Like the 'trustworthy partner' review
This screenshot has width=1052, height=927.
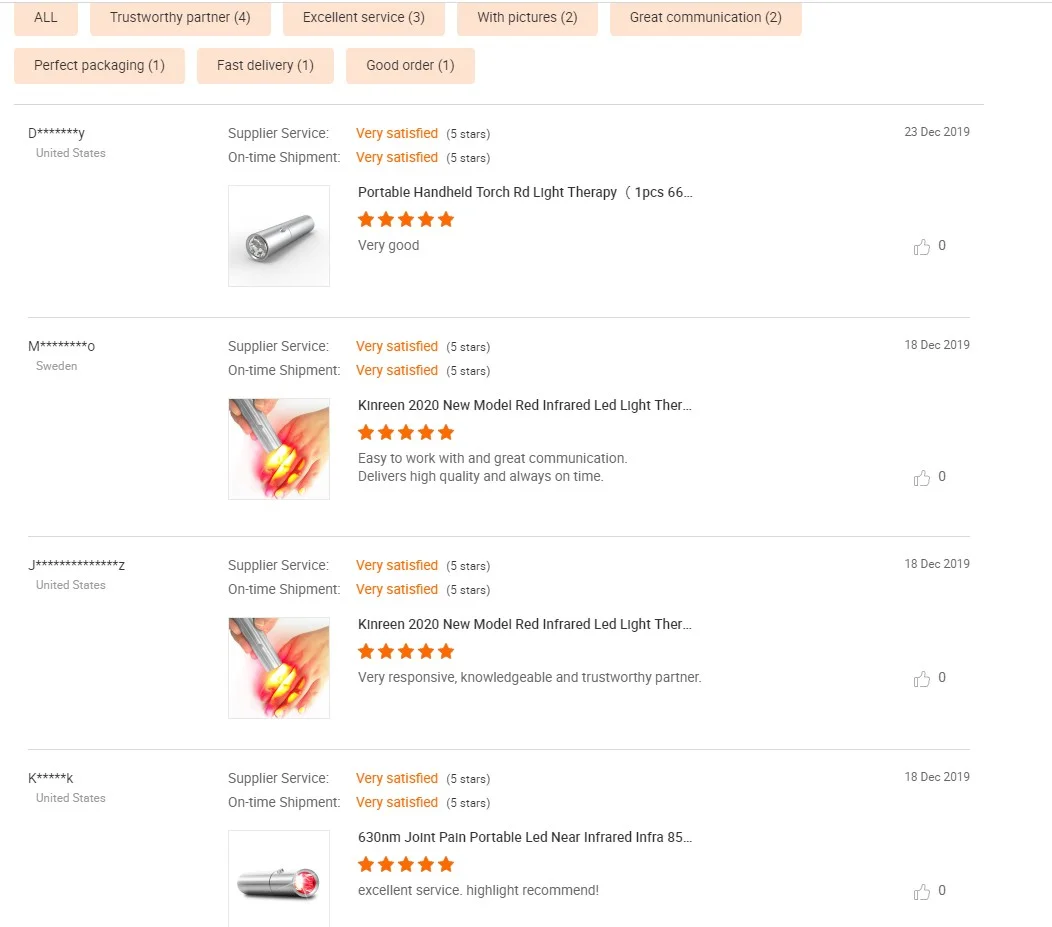pos(922,679)
